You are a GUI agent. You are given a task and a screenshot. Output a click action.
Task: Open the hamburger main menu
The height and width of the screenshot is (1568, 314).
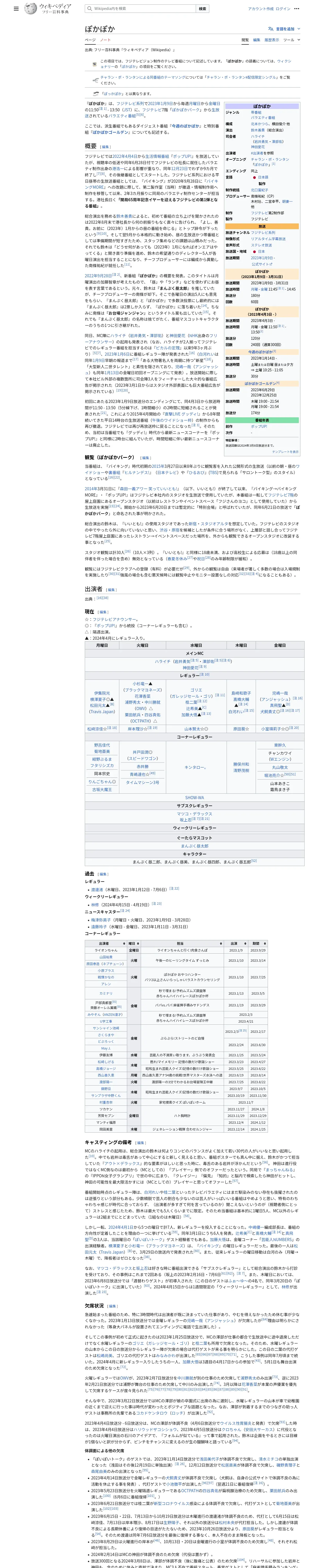coord(16,9)
